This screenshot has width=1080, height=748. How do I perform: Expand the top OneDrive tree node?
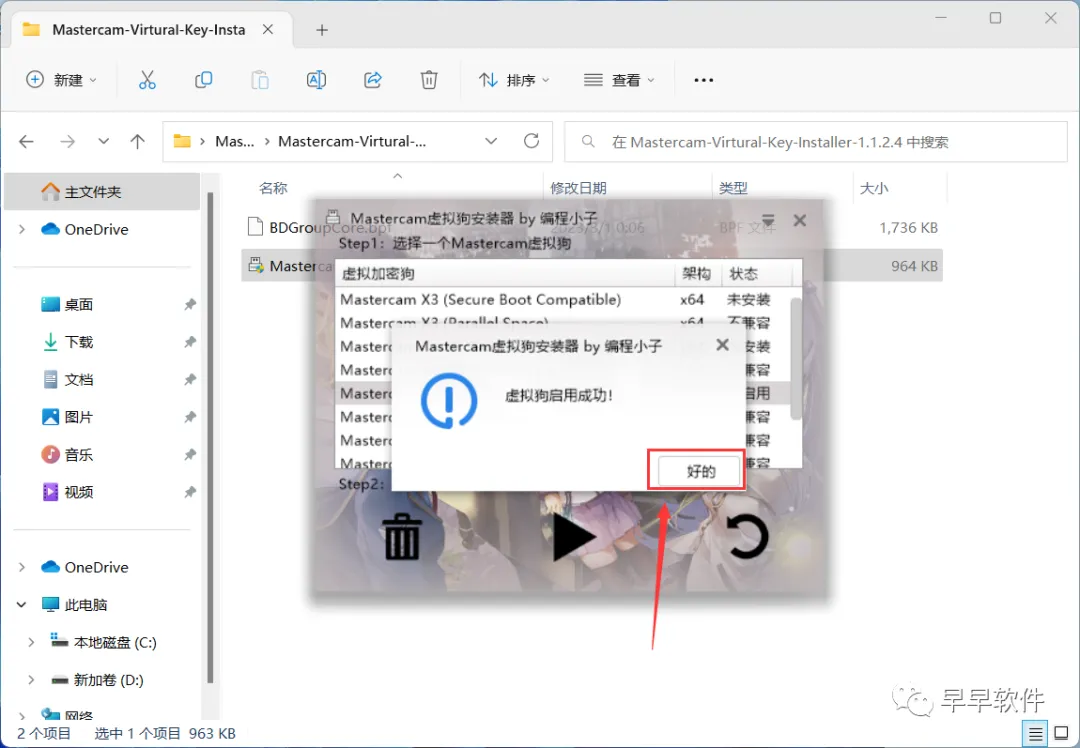pyautogui.click(x=22, y=229)
